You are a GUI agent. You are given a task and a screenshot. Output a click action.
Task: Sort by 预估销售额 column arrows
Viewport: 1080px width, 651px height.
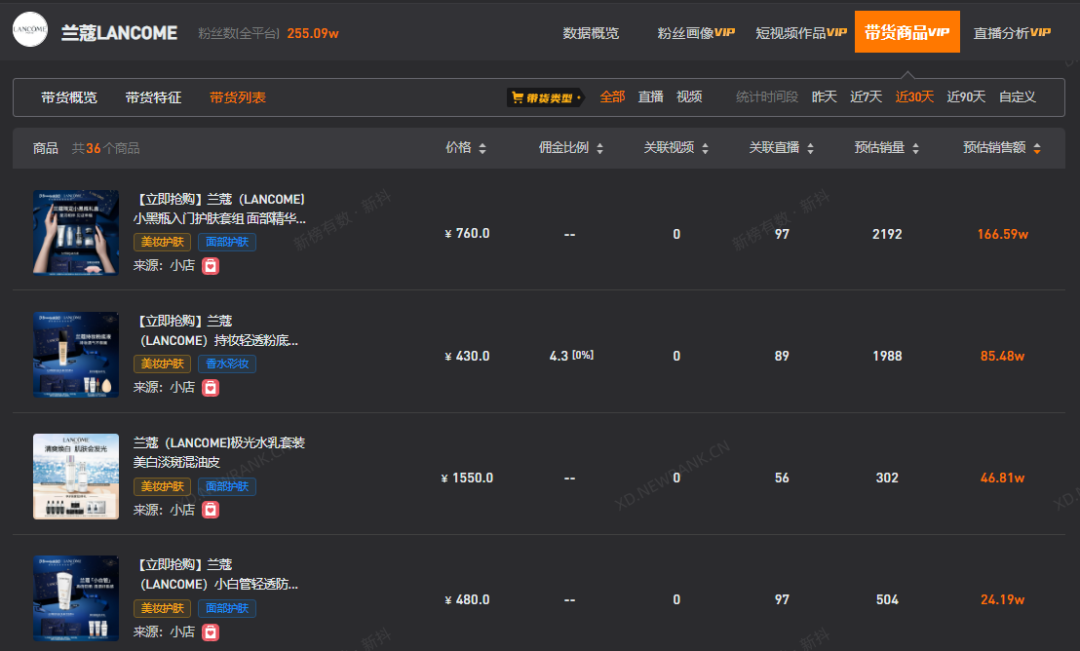coord(1037,148)
